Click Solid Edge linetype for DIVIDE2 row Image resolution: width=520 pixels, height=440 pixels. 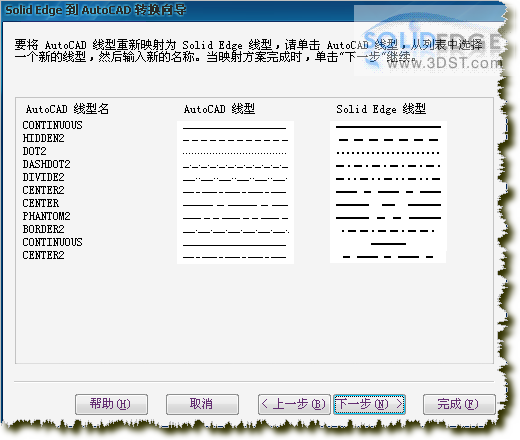[388, 179]
